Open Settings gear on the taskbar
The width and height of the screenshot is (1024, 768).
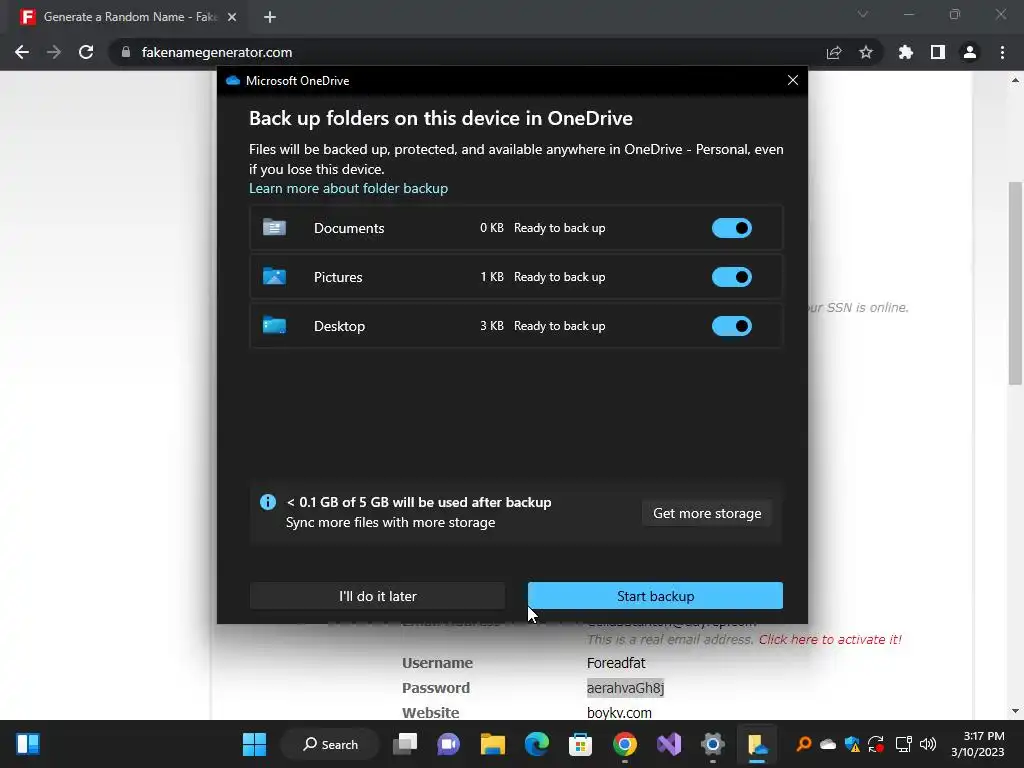pyautogui.click(x=712, y=744)
